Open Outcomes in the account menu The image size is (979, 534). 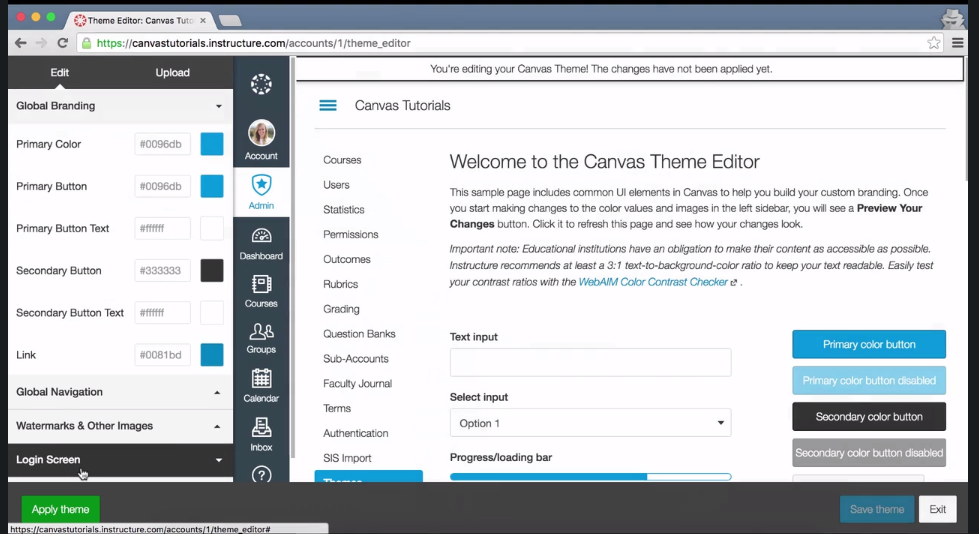(x=347, y=259)
